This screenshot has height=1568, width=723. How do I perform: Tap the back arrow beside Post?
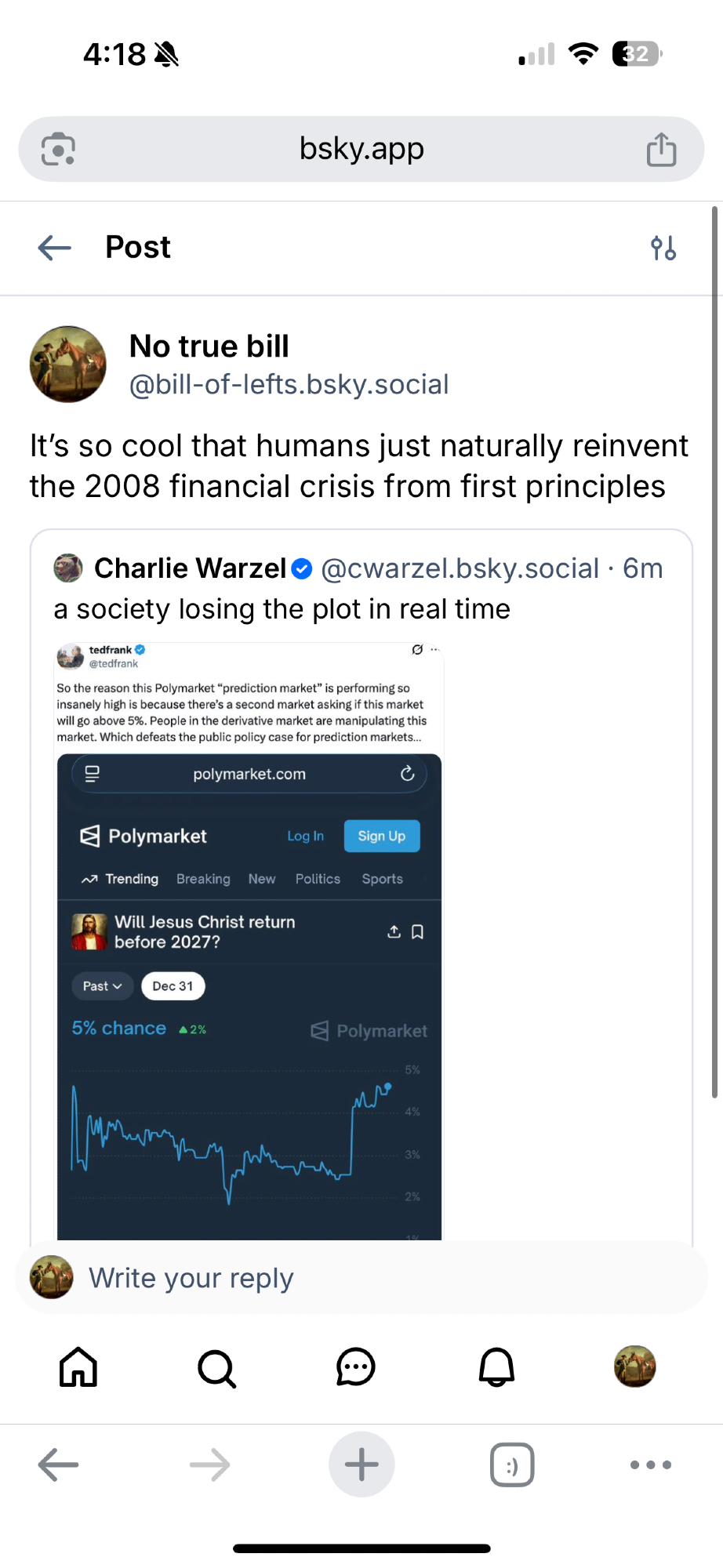55,248
